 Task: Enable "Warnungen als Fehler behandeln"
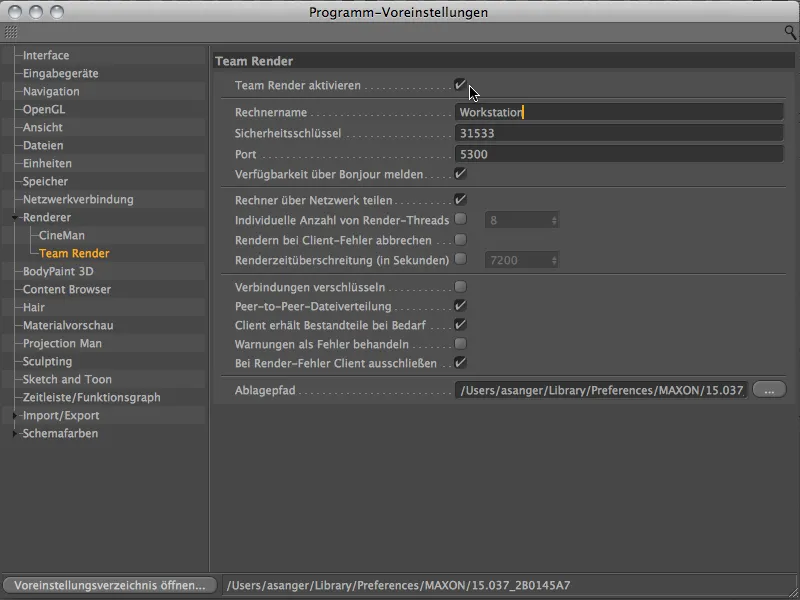click(460, 343)
